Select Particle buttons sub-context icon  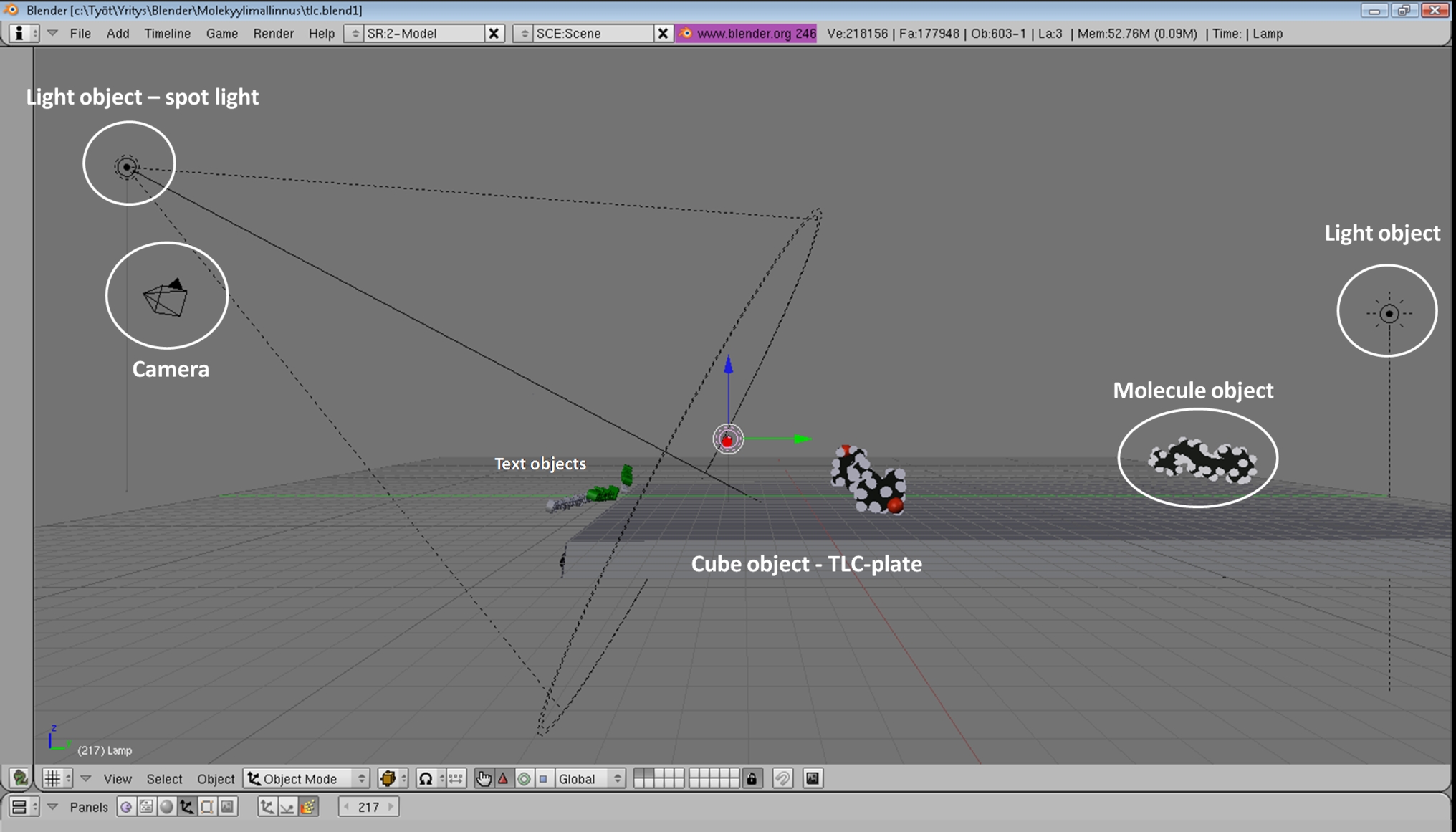(x=308, y=807)
